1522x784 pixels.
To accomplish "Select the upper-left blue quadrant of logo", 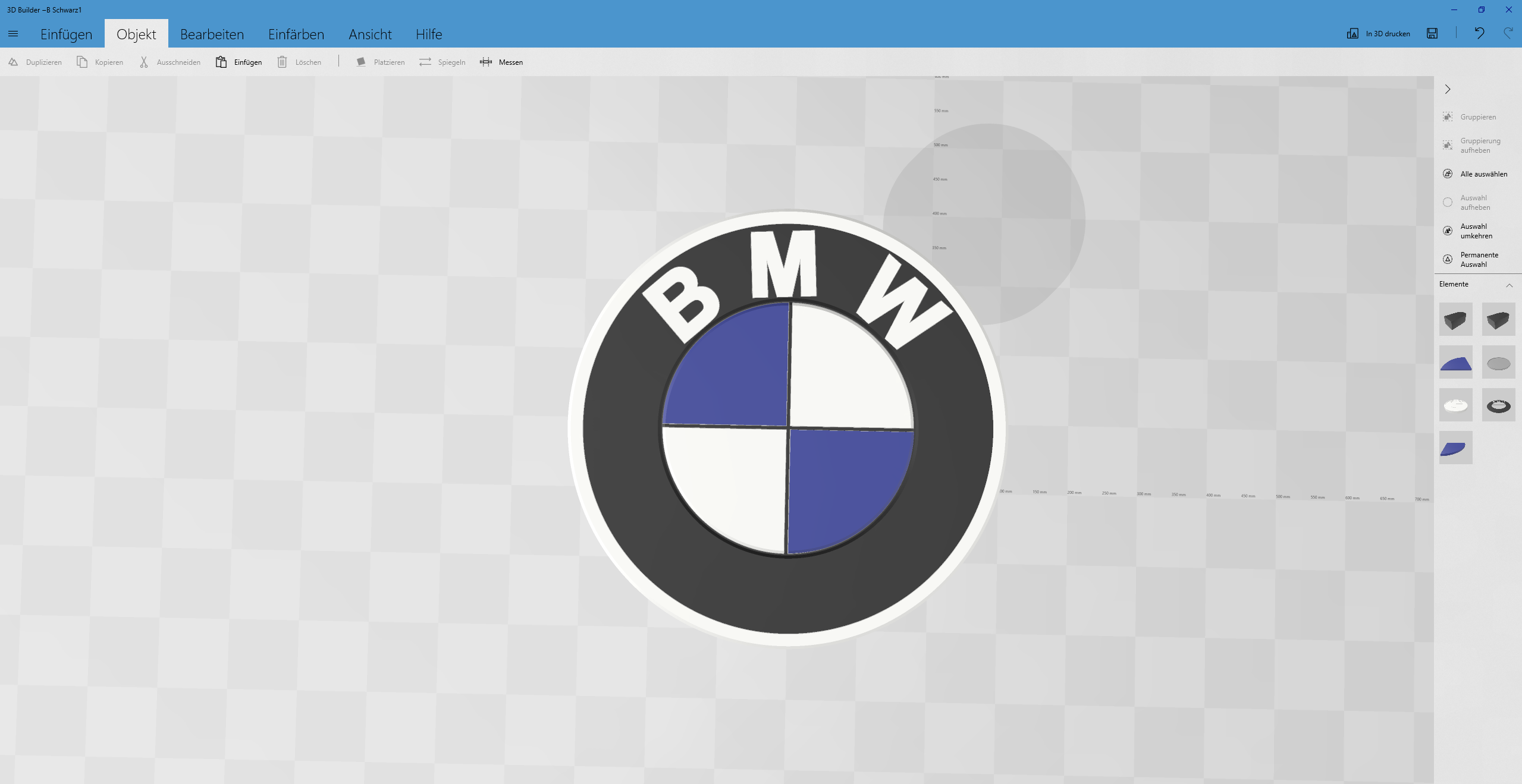I will 735,371.
